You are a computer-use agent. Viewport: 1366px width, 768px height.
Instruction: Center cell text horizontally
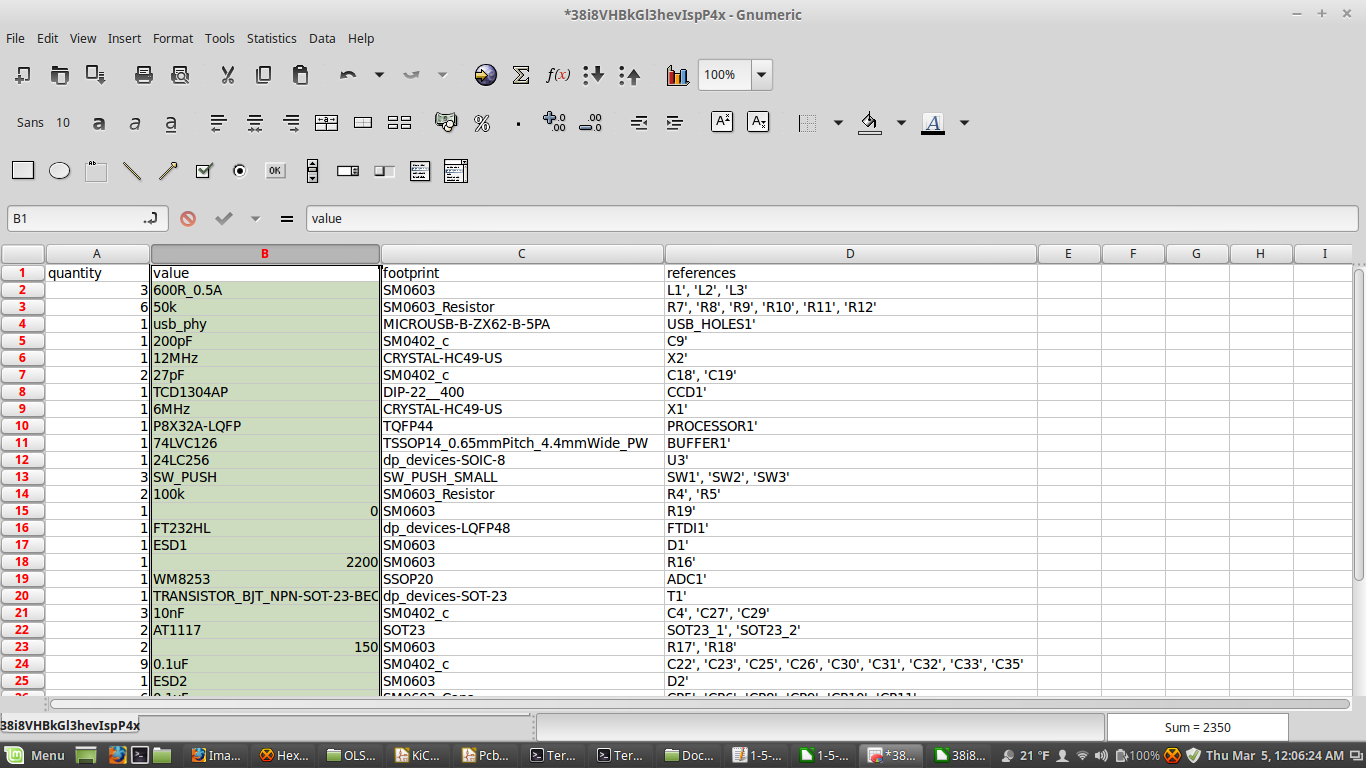(x=255, y=123)
